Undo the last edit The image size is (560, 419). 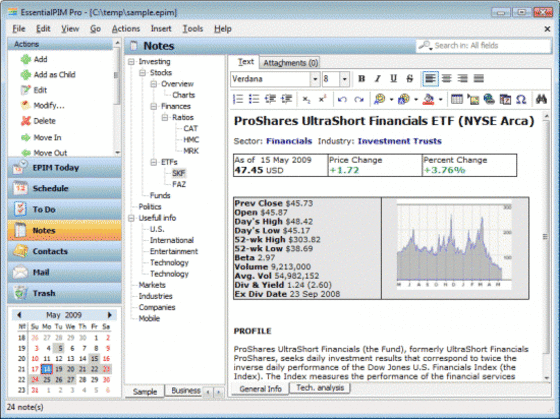(x=342, y=99)
